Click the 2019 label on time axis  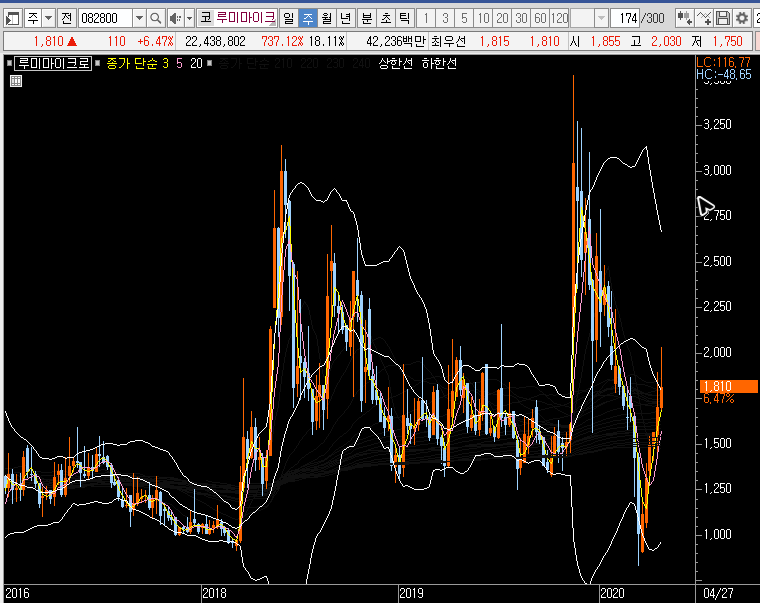pyautogui.click(x=411, y=593)
